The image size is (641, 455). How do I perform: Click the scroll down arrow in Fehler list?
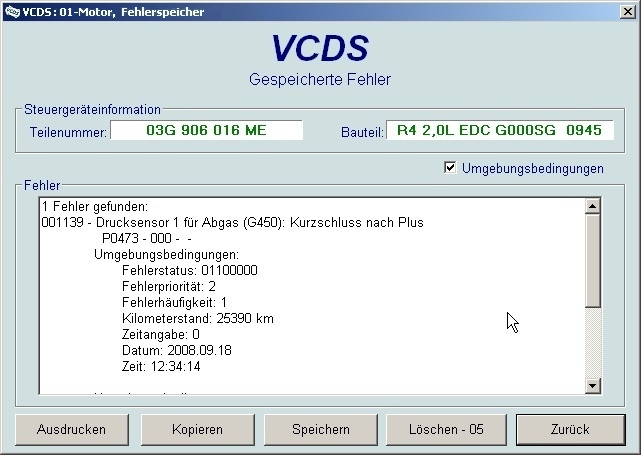(592, 386)
